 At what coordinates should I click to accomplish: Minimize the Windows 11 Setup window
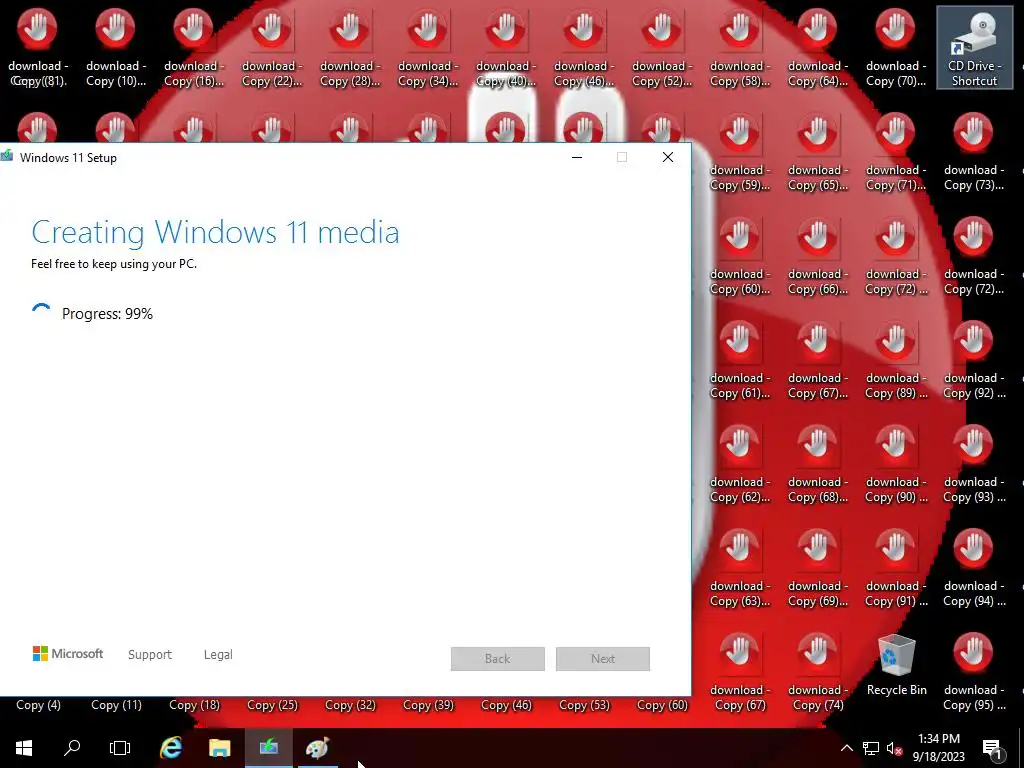[x=577, y=157]
